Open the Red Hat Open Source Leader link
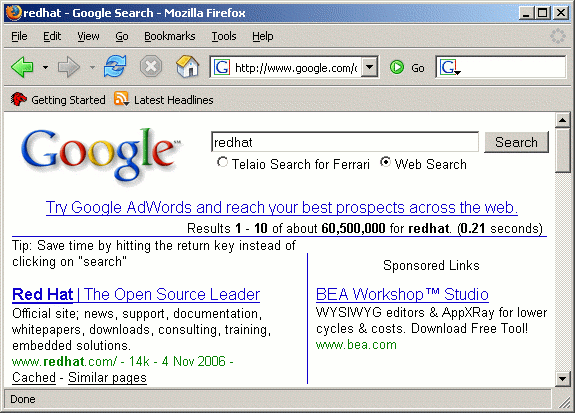Image resolution: width=575 pixels, height=413 pixels. coord(136,295)
